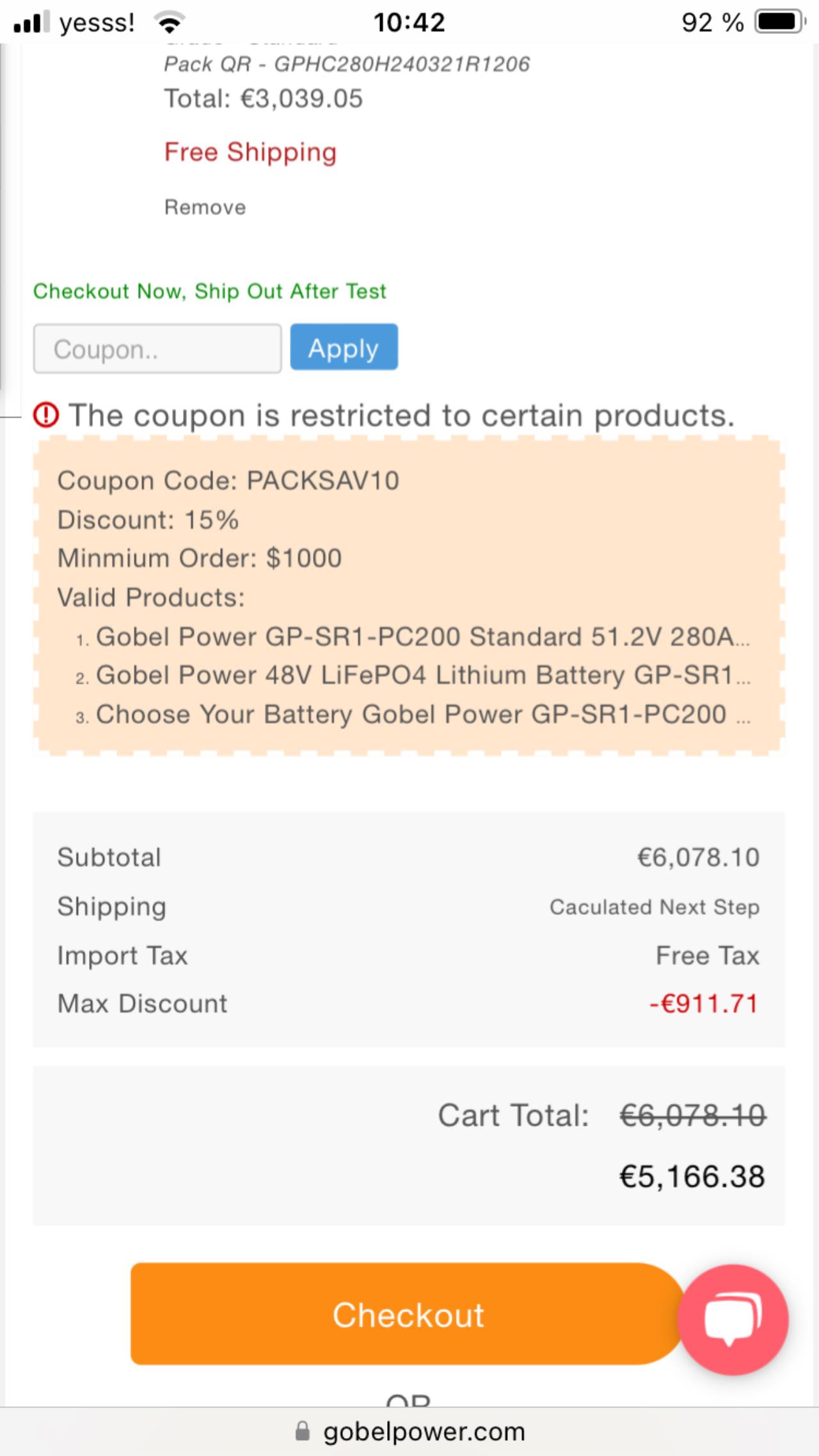819x1456 pixels.
Task: Tap the red coupon error warning icon
Action: point(46,415)
